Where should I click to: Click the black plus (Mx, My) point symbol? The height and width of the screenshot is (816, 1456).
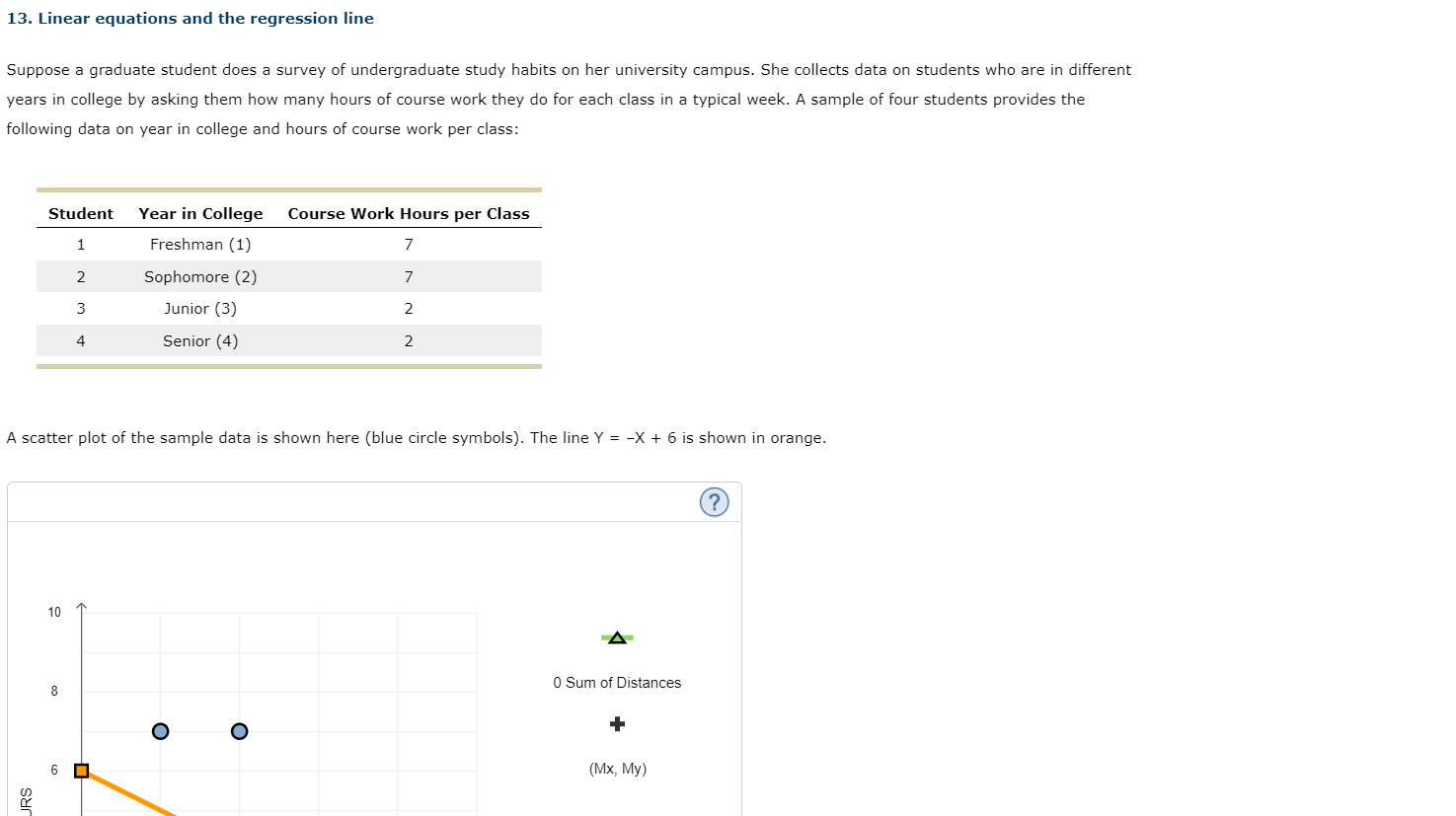[x=617, y=723]
